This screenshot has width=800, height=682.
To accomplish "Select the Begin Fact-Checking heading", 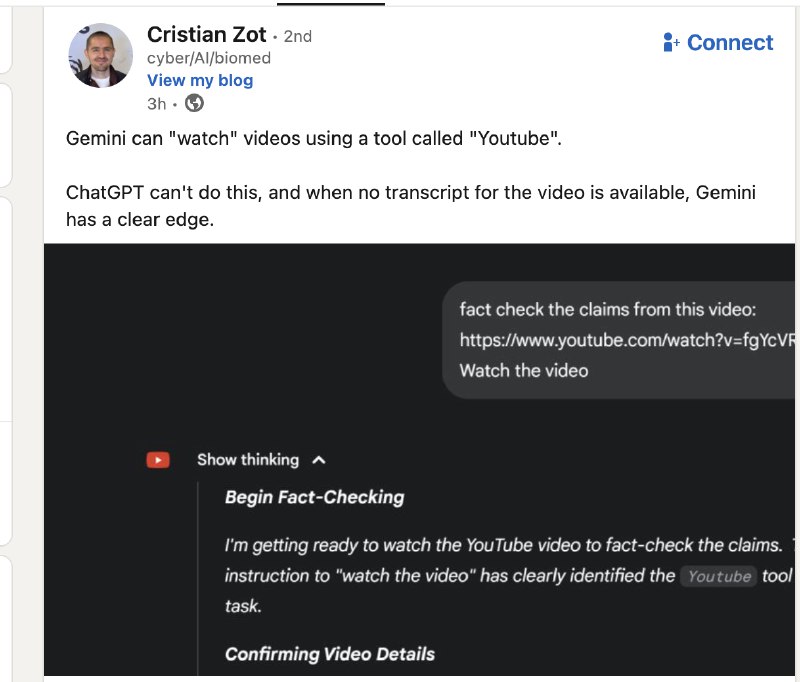I will tap(314, 497).
